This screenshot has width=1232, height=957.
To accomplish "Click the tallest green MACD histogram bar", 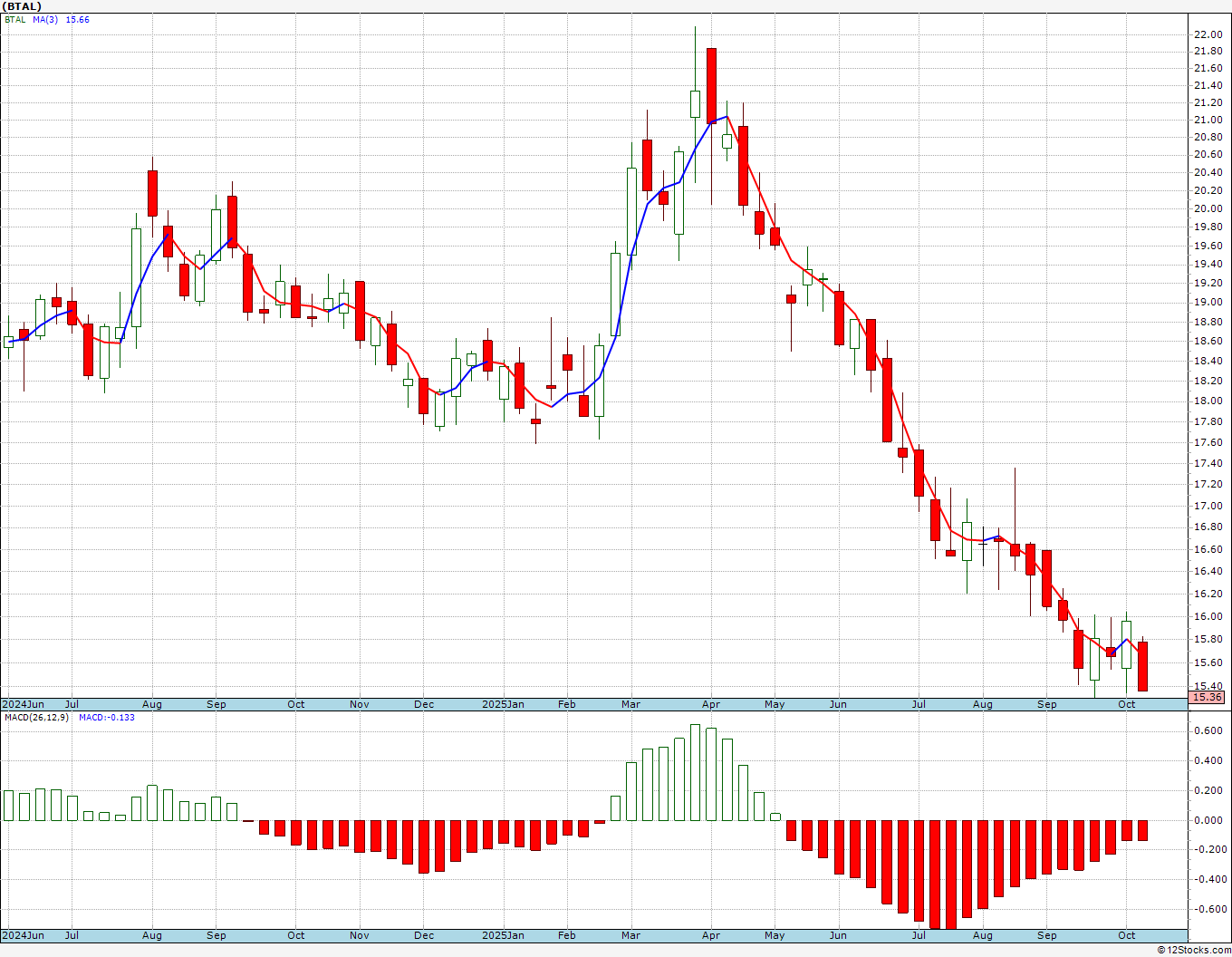I will click(695, 772).
